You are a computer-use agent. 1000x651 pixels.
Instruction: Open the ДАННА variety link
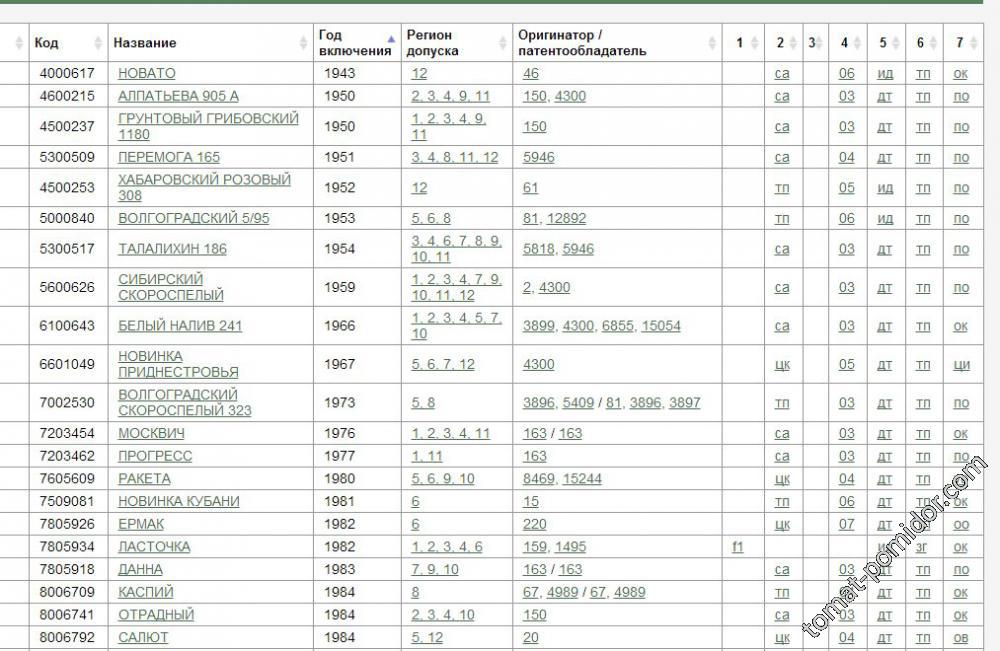click(140, 569)
